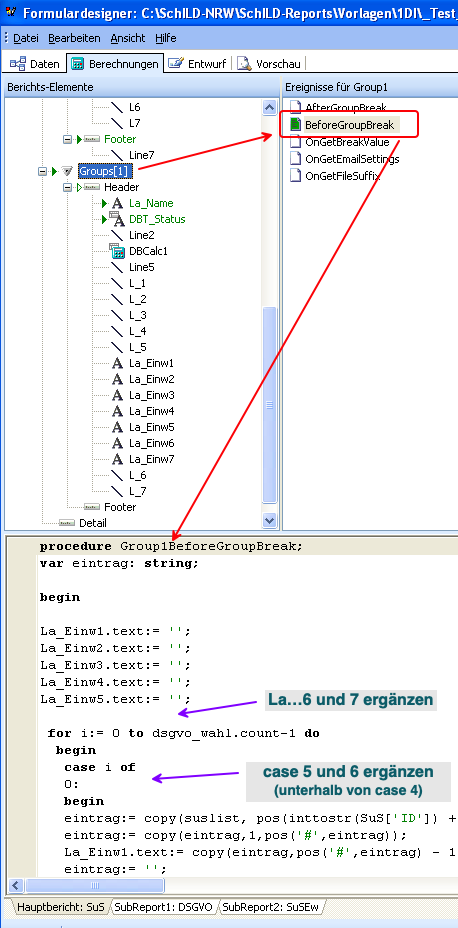The width and height of the screenshot is (458, 928).
Task: Select the La_Name label element
Action: 149,203
